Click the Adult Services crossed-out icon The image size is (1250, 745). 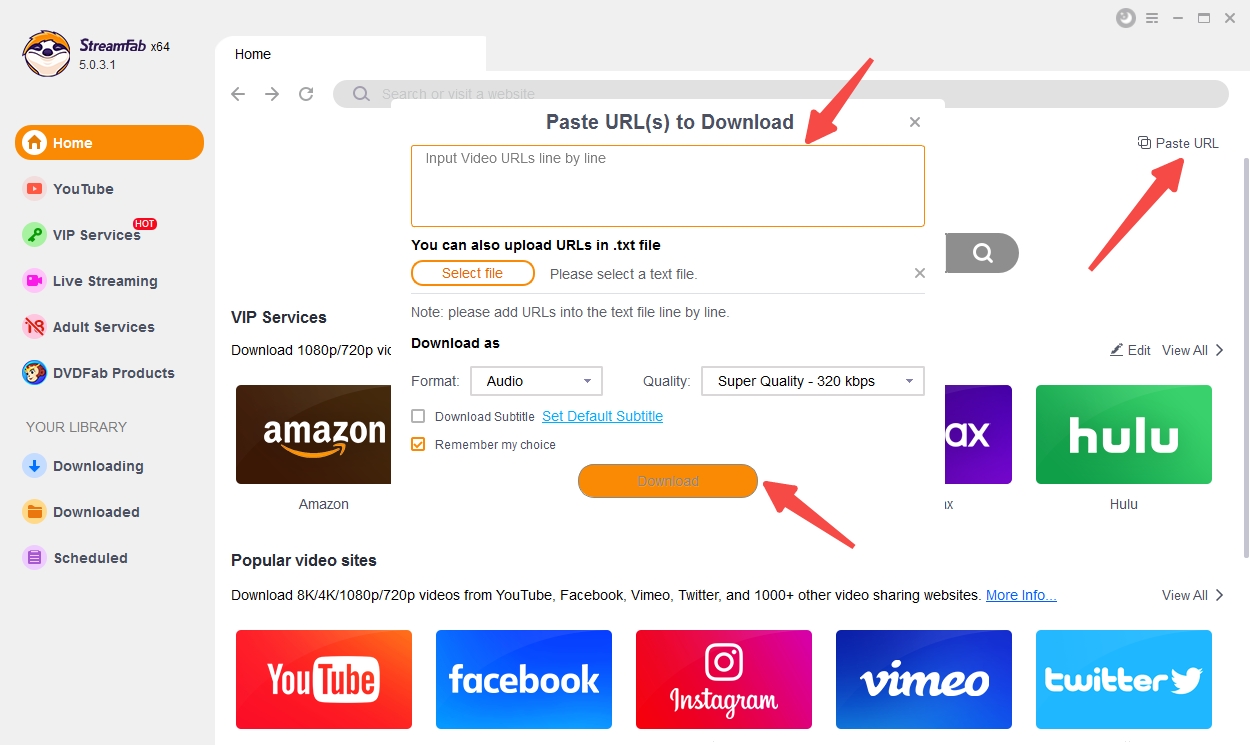35,327
